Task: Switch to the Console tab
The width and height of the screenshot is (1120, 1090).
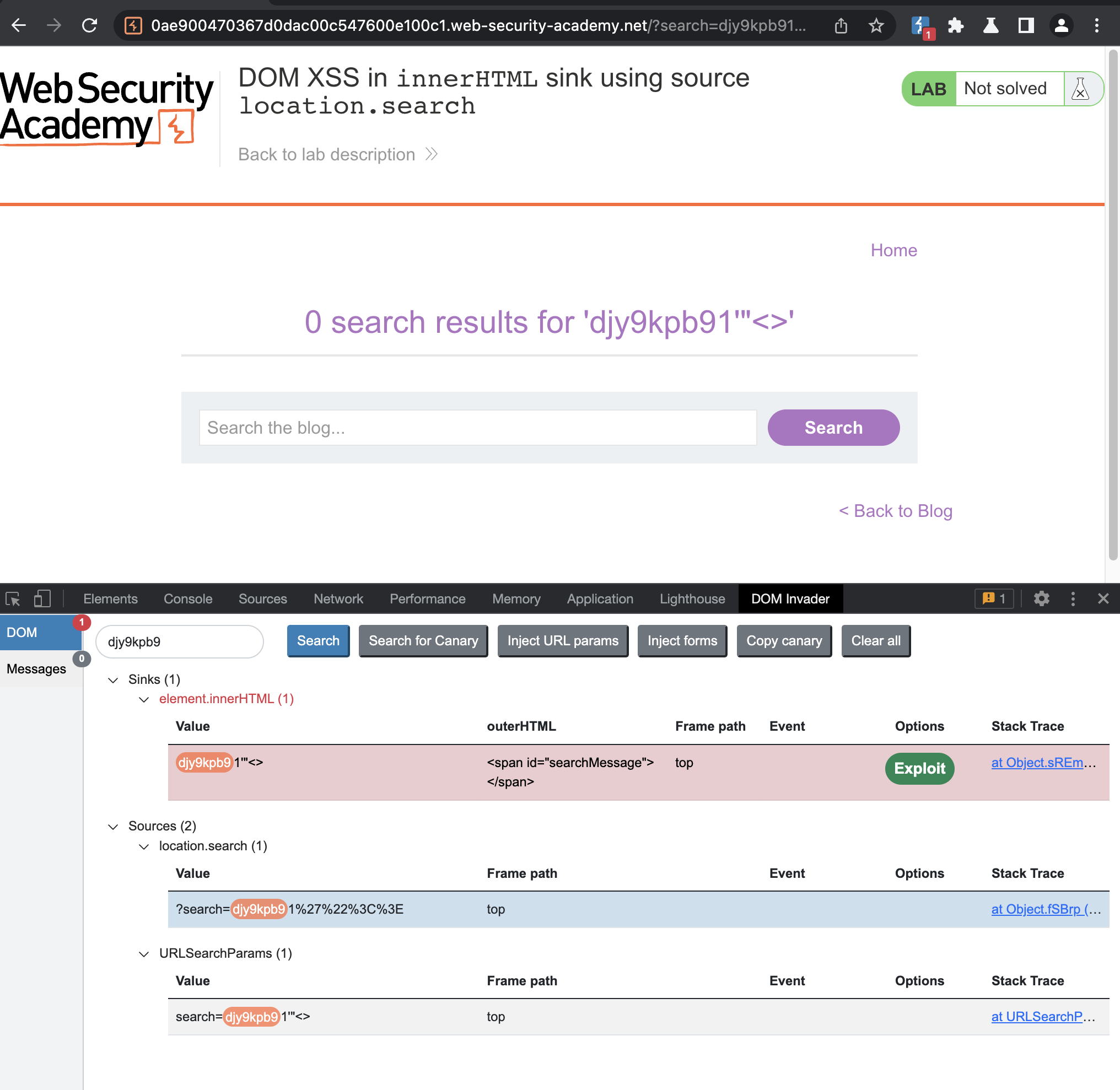Action: pyautogui.click(x=188, y=599)
